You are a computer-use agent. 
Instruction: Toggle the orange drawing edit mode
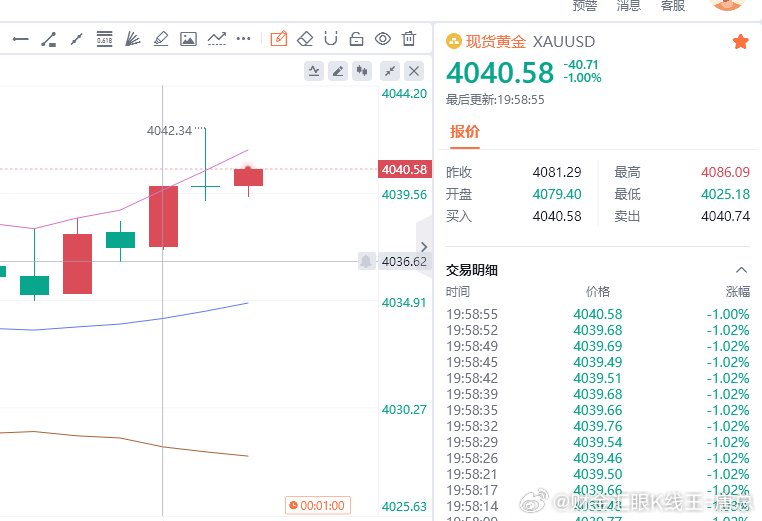tap(278, 38)
